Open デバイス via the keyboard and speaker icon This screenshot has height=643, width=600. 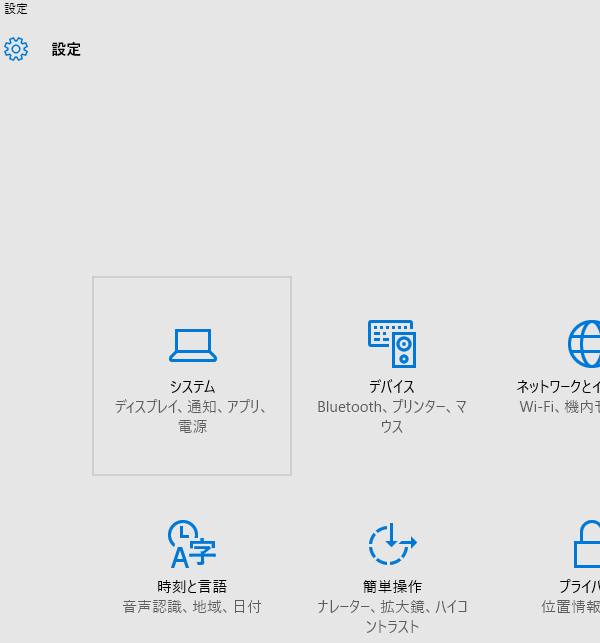(391, 344)
